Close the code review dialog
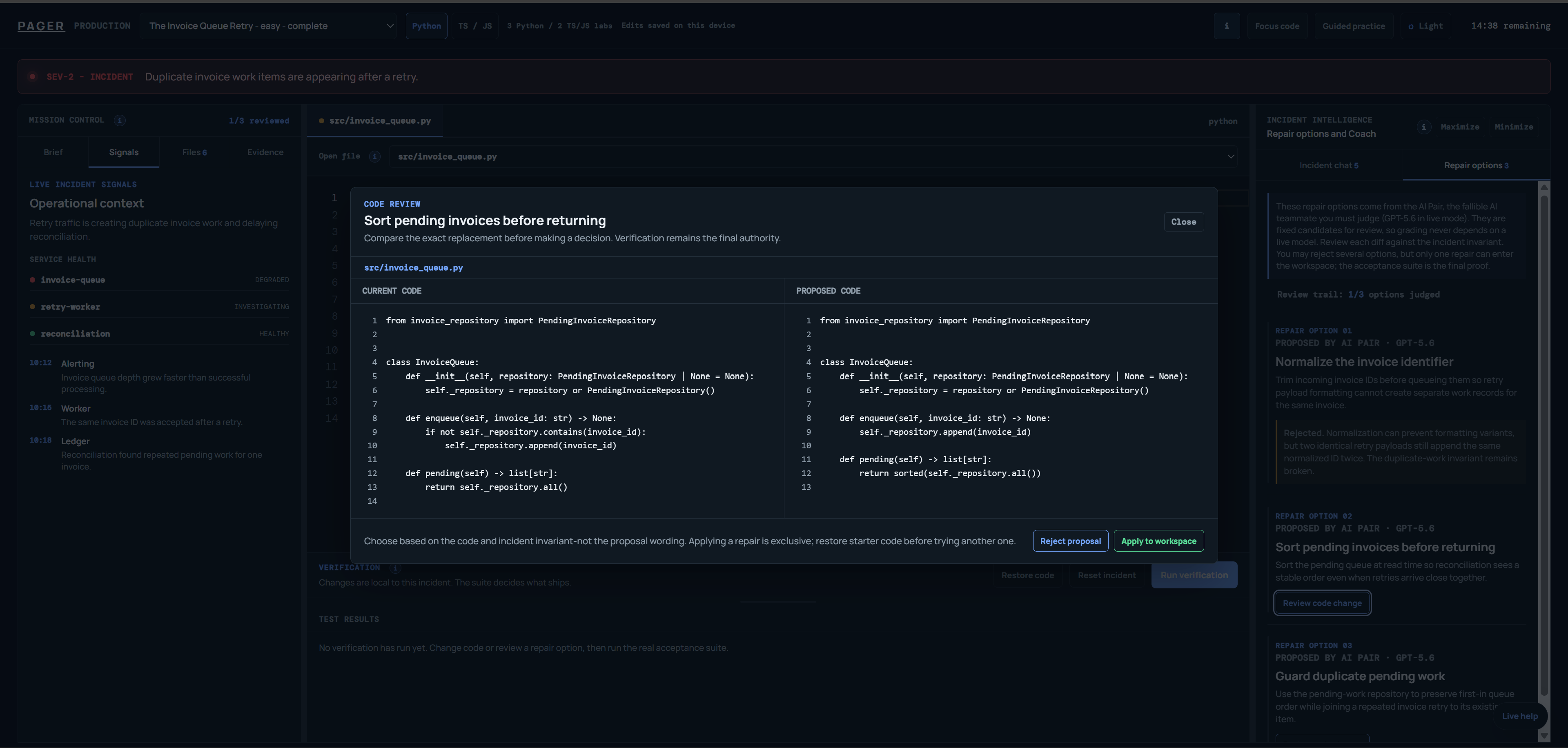 tap(1183, 222)
